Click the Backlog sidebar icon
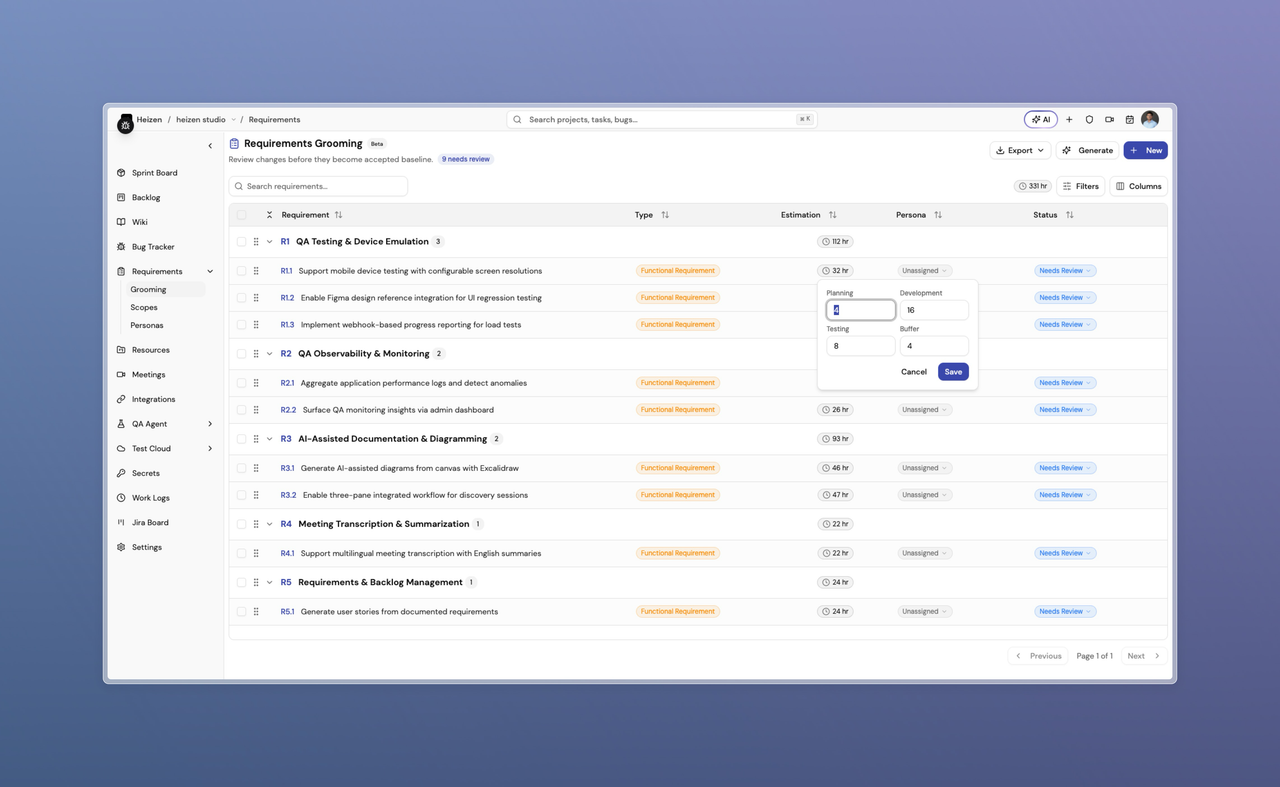The width and height of the screenshot is (1280, 787). (x=121, y=198)
